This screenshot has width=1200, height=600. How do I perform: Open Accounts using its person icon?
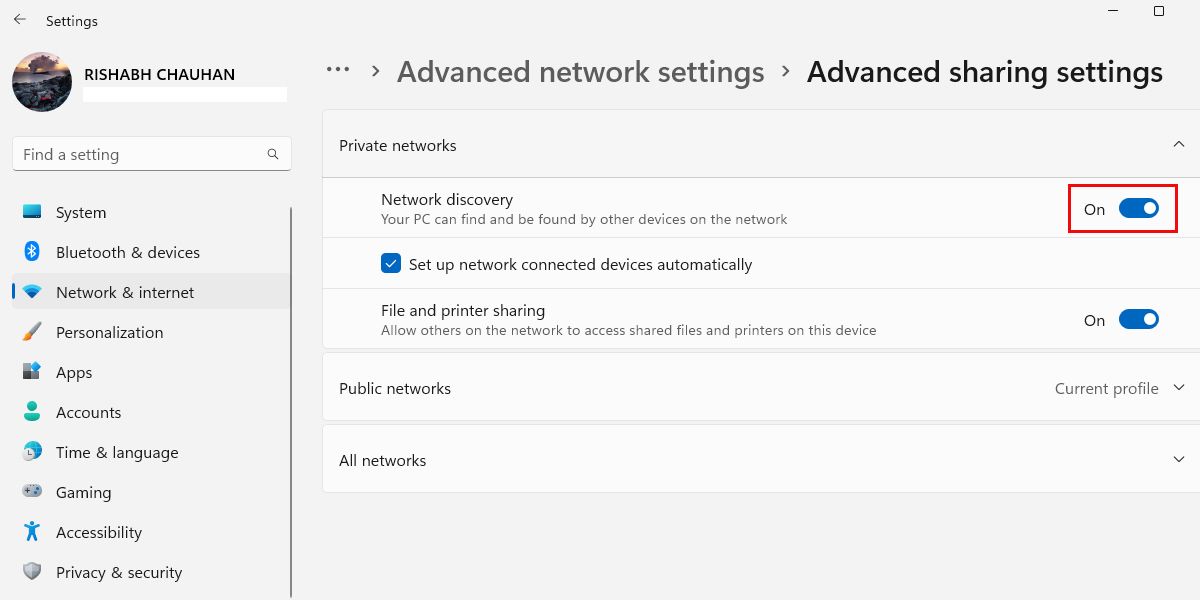[x=30, y=412]
